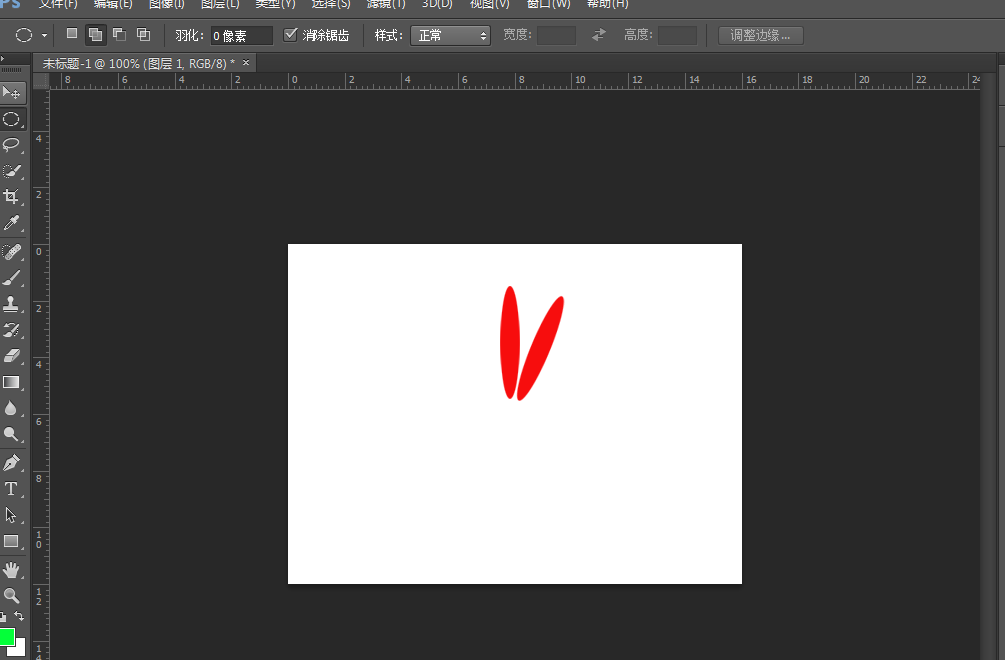The height and width of the screenshot is (660, 1005).
Task: Switch to Subtract from Selection mode
Action: (119, 33)
